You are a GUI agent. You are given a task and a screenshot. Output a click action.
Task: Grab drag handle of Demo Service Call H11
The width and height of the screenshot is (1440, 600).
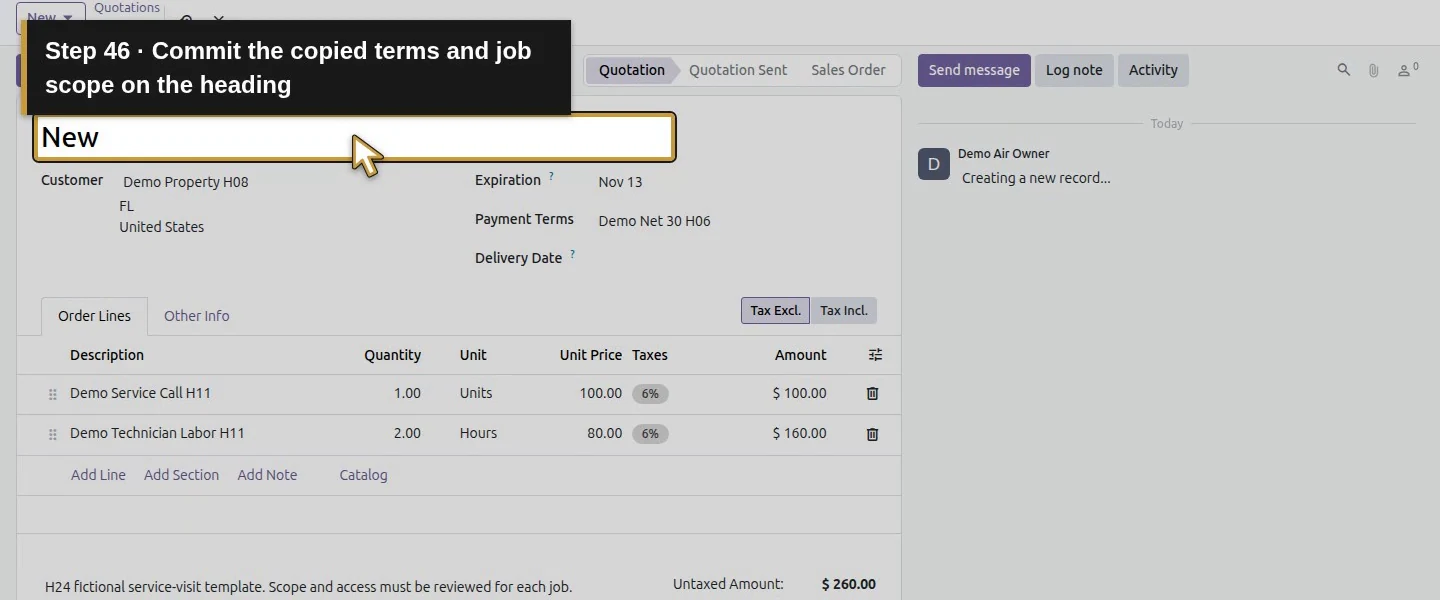(53, 395)
